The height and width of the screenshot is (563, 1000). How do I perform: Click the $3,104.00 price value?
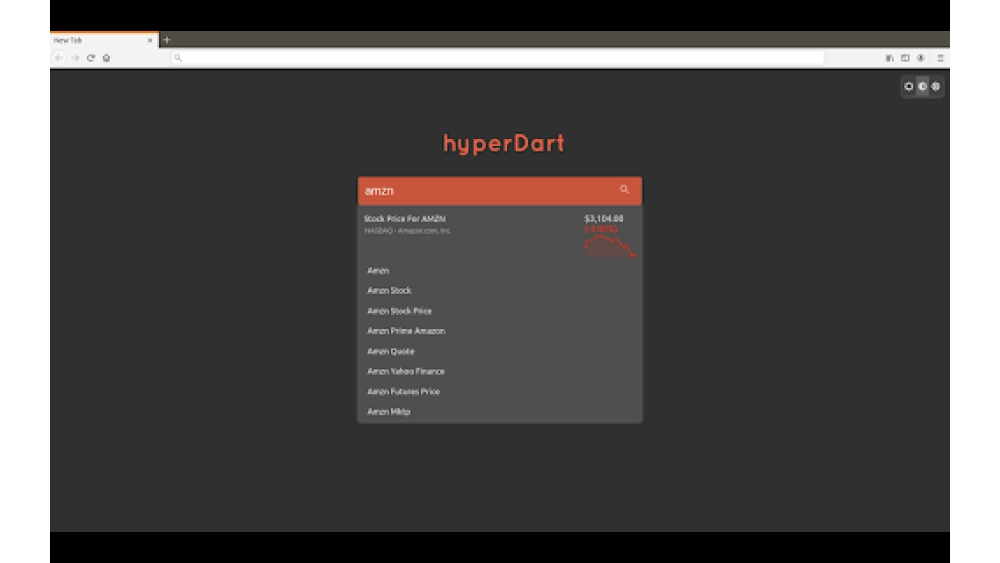point(604,218)
